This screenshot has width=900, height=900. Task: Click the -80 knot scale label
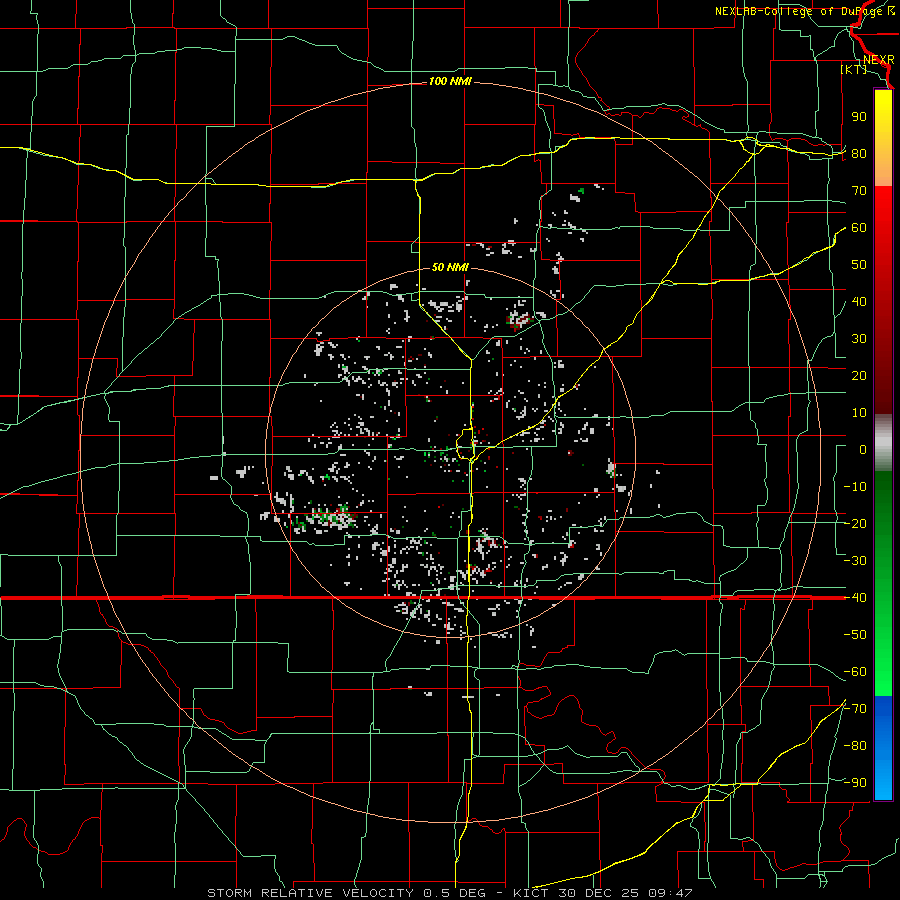pos(855,746)
